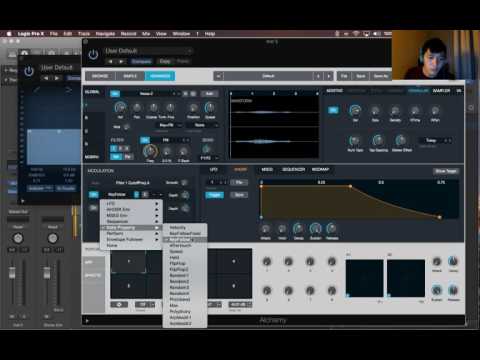Switch to the Sequencer modulation tab

[293, 170]
